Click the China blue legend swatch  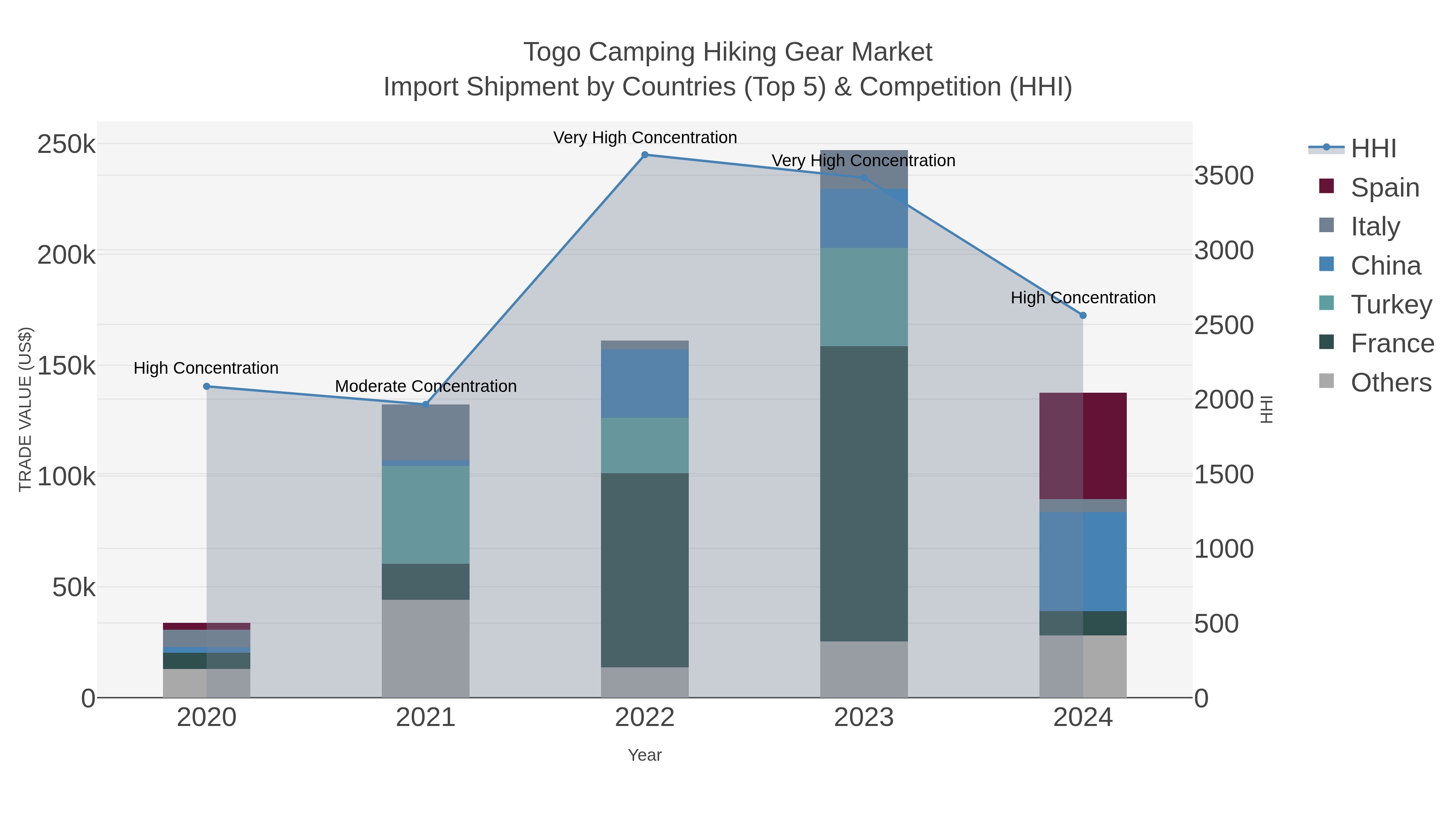coord(1326,264)
